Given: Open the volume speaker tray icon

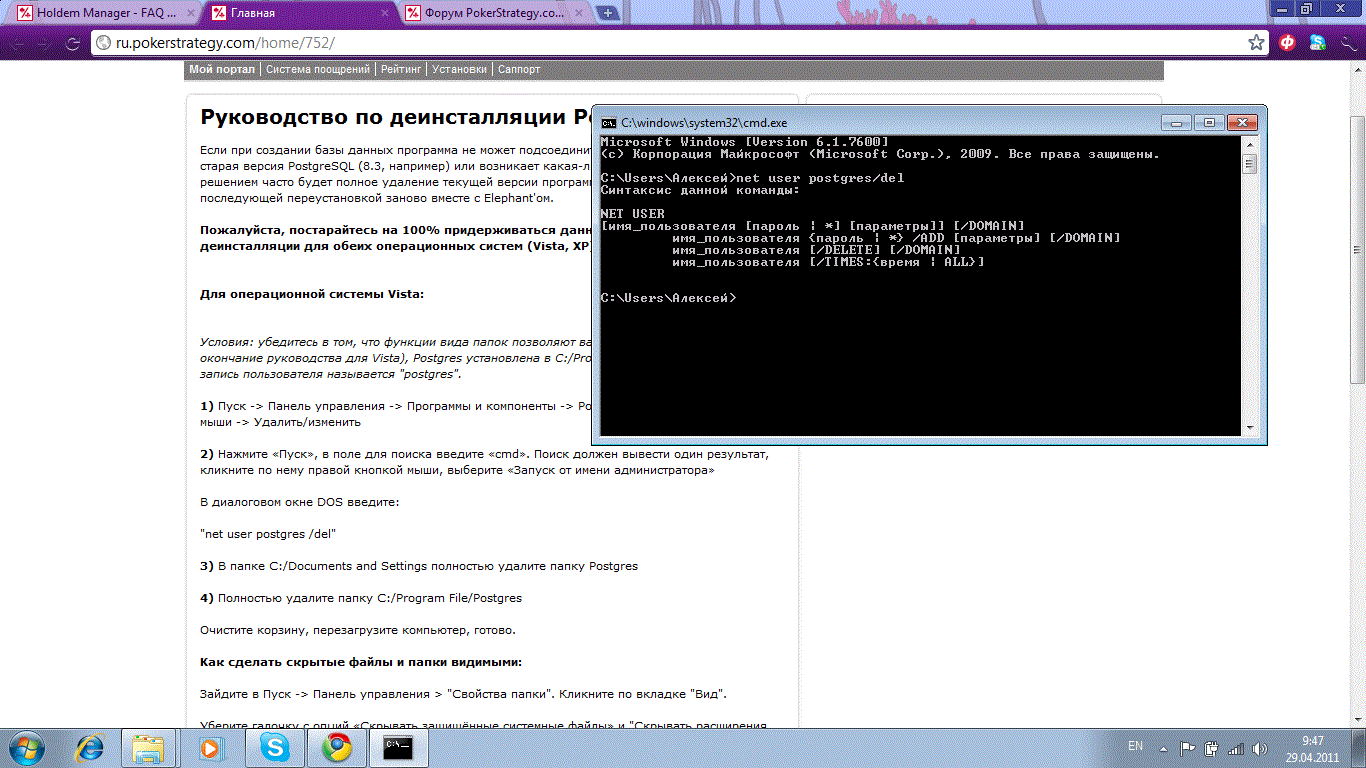Looking at the screenshot, I should point(1260,747).
